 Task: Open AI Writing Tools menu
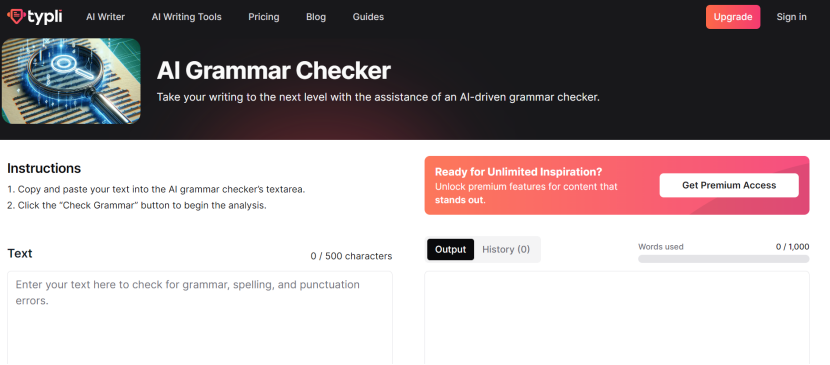click(186, 17)
